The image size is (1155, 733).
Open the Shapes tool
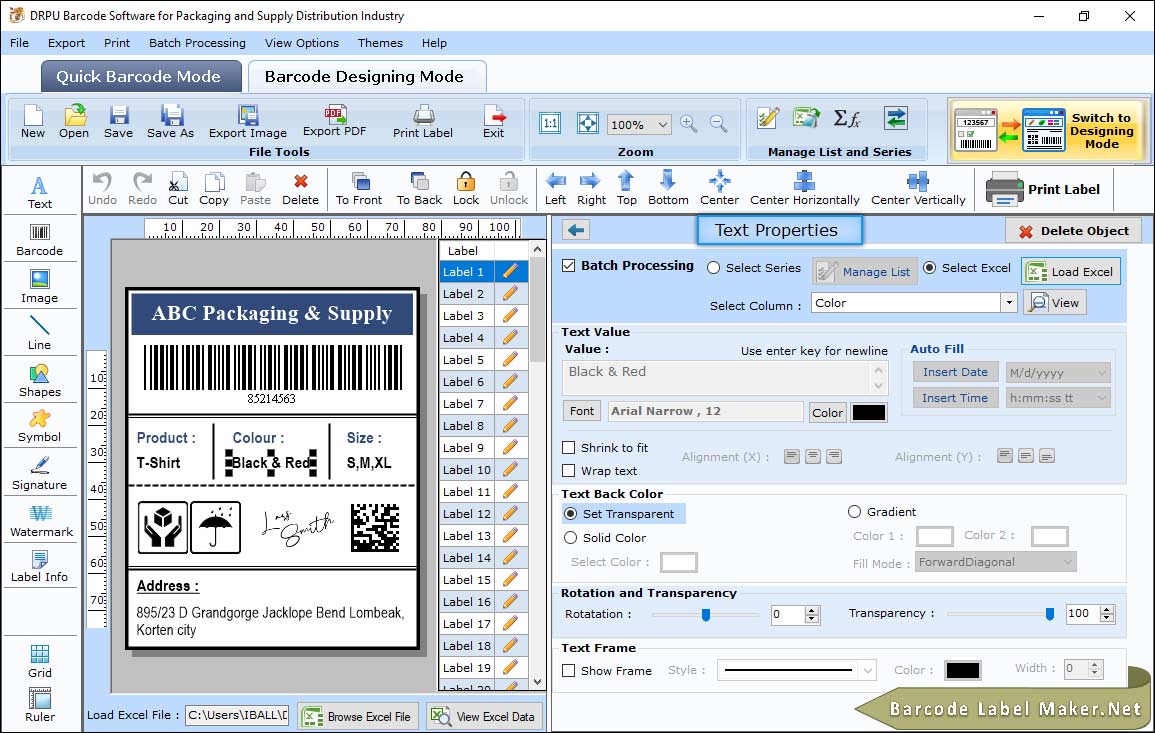[x=40, y=380]
